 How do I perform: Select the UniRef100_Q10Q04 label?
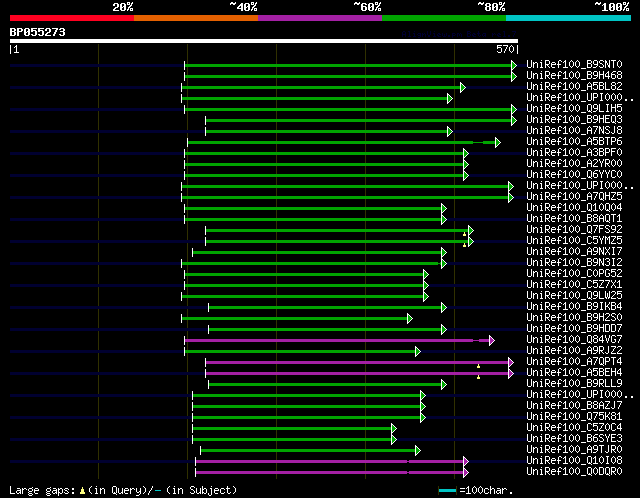(574, 208)
